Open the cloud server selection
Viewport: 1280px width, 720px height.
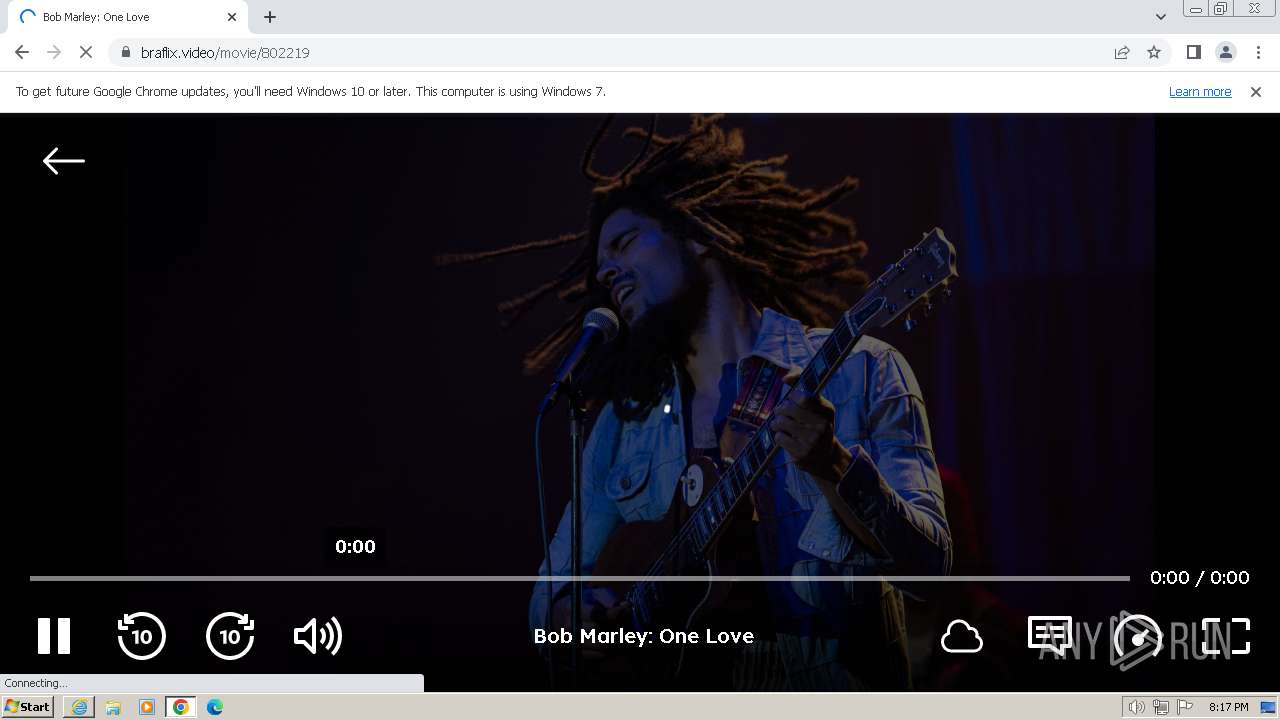[962, 636]
